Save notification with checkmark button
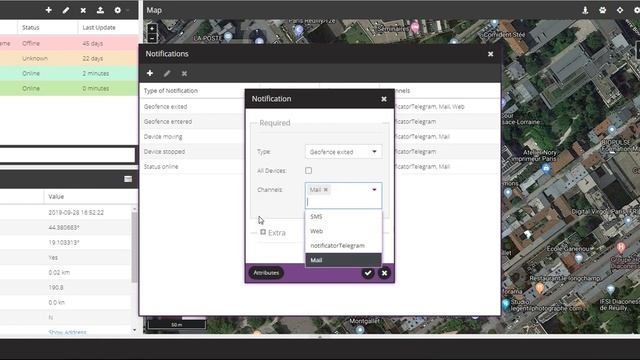The height and width of the screenshot is (360, 640). (368, 273)
